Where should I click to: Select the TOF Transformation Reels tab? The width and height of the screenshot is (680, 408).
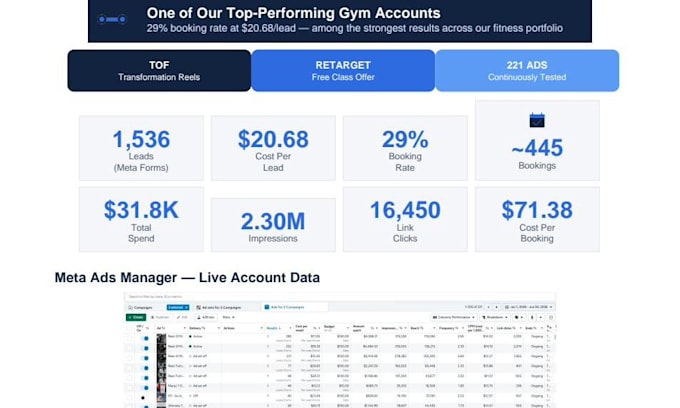tap(159, 71)
